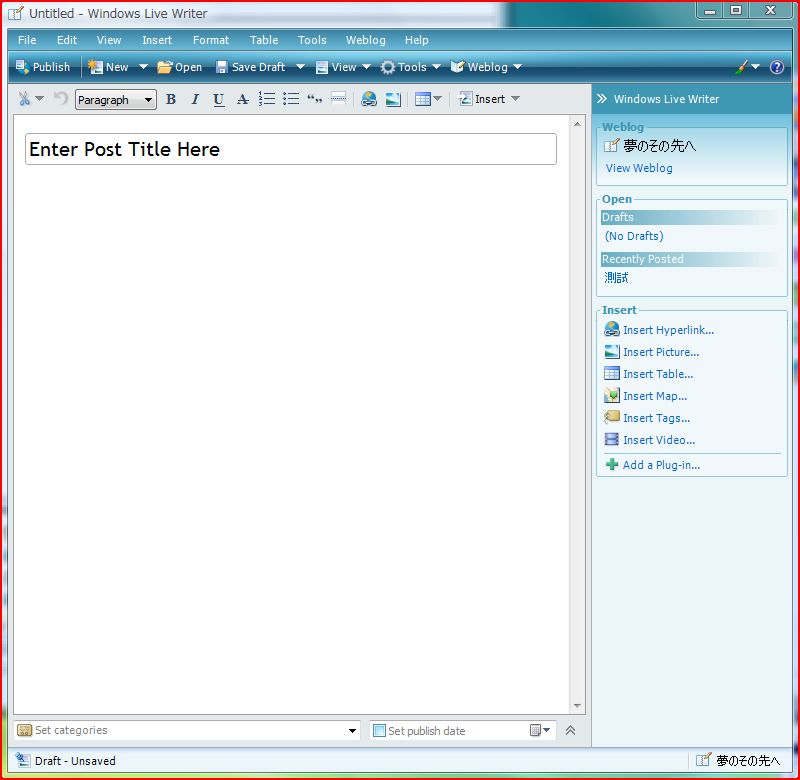The width and height of the screenshot is (800, 780).
Task: Open the Format menu
Action: coord(211,40)
